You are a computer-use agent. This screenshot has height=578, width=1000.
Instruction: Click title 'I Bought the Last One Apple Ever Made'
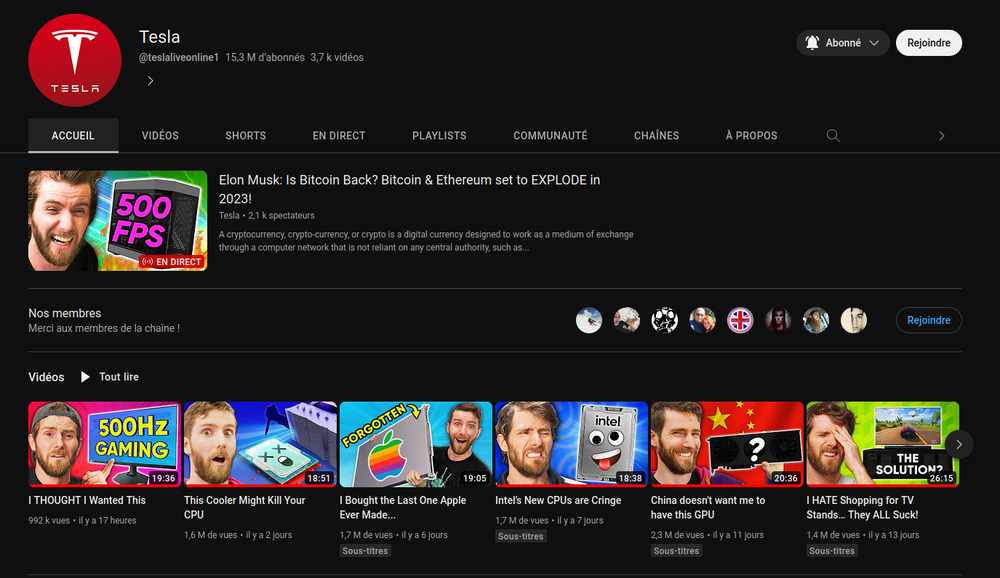coord(403,507)
